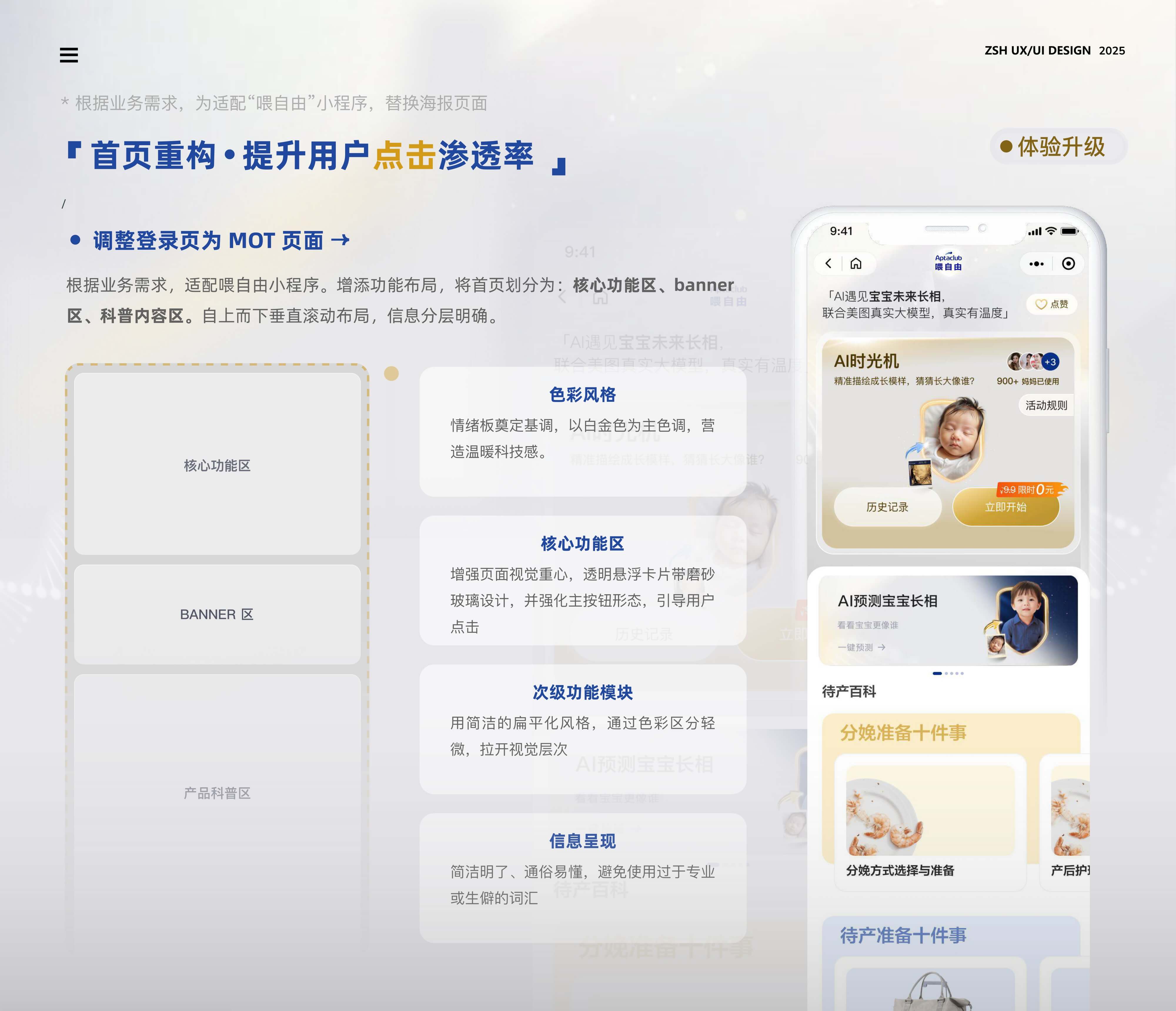Open the hamburger menu icon
Viewport: 1176px width, 1011px height.
point(69,55)
